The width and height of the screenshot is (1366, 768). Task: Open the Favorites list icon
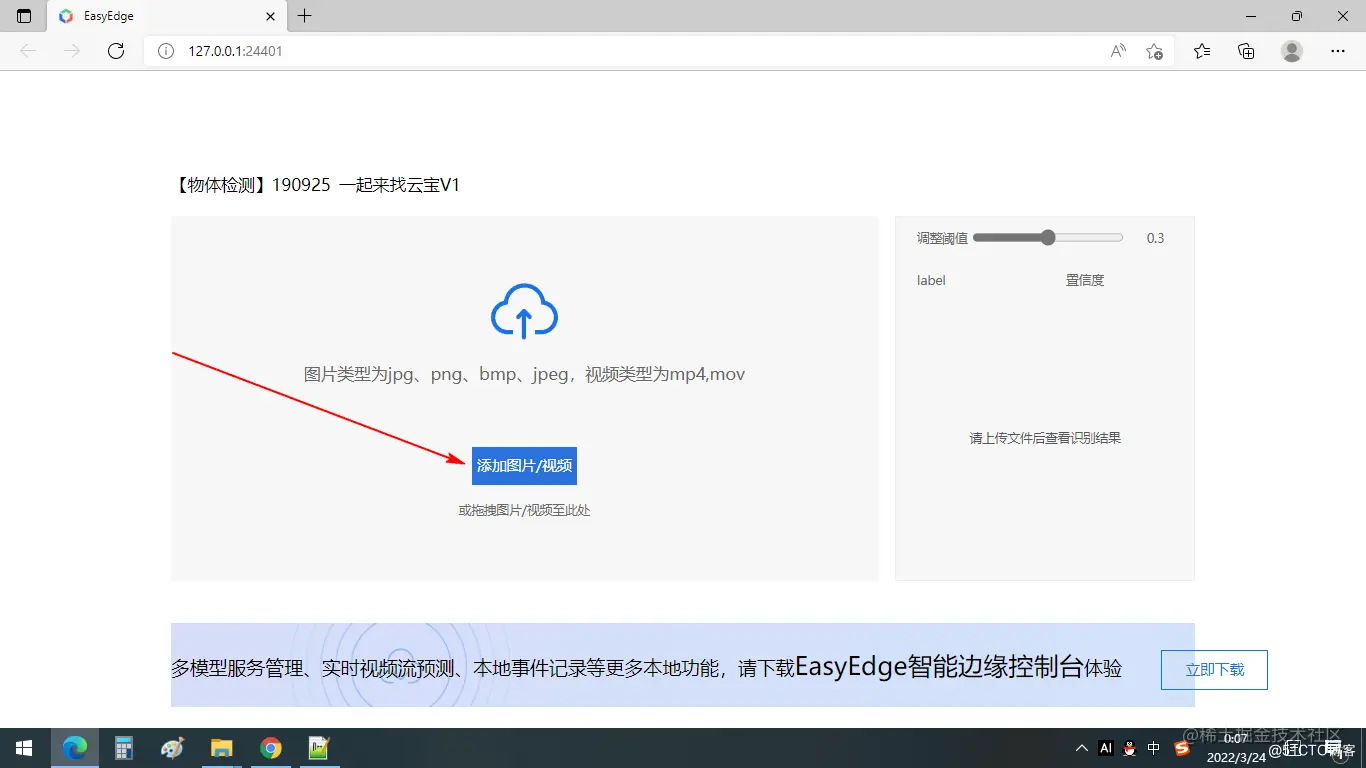(1202, 51)
